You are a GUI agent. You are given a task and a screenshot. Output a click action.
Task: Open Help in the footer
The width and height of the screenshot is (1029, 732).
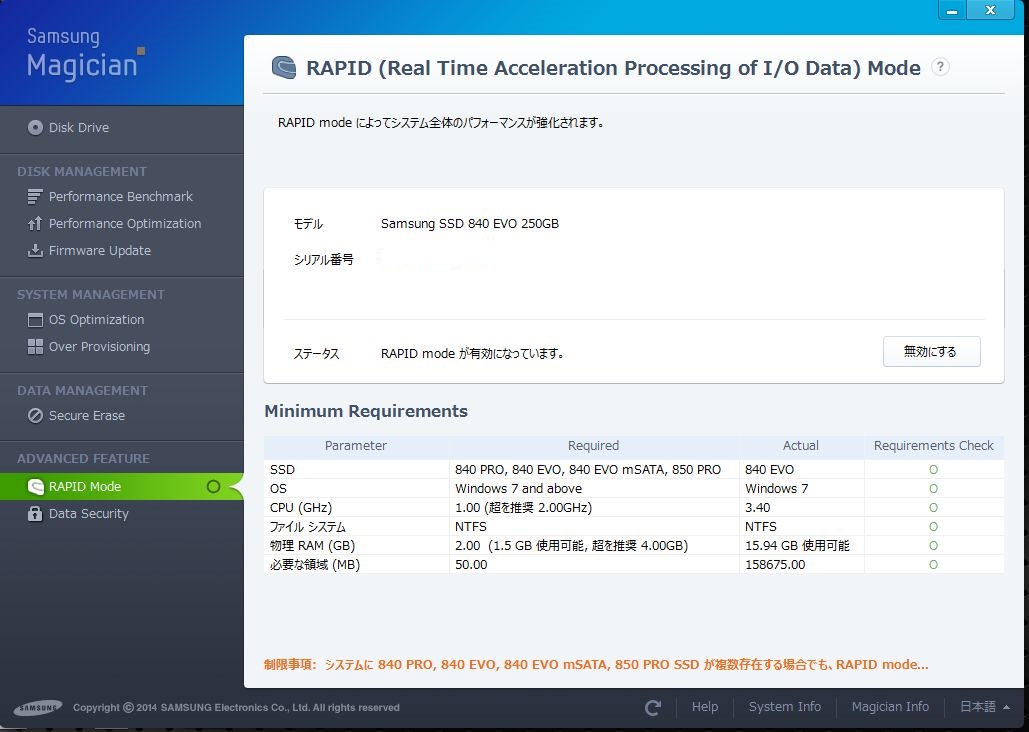click(x=705, y=707)
